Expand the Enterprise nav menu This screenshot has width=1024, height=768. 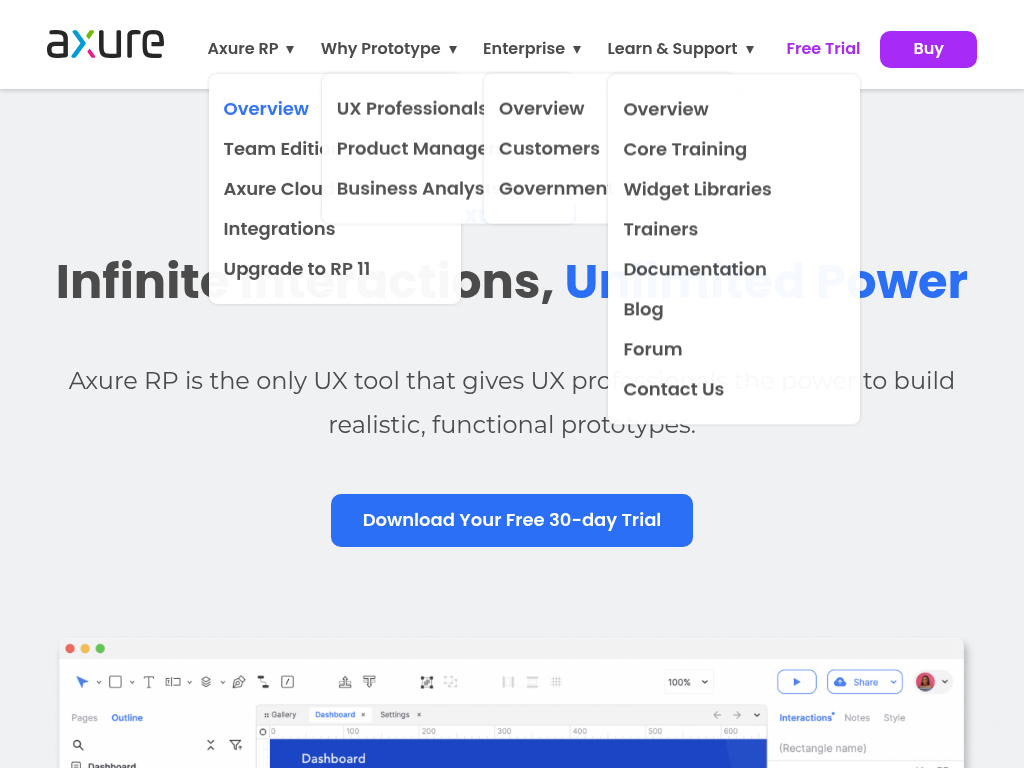click(x=532, y=48)
